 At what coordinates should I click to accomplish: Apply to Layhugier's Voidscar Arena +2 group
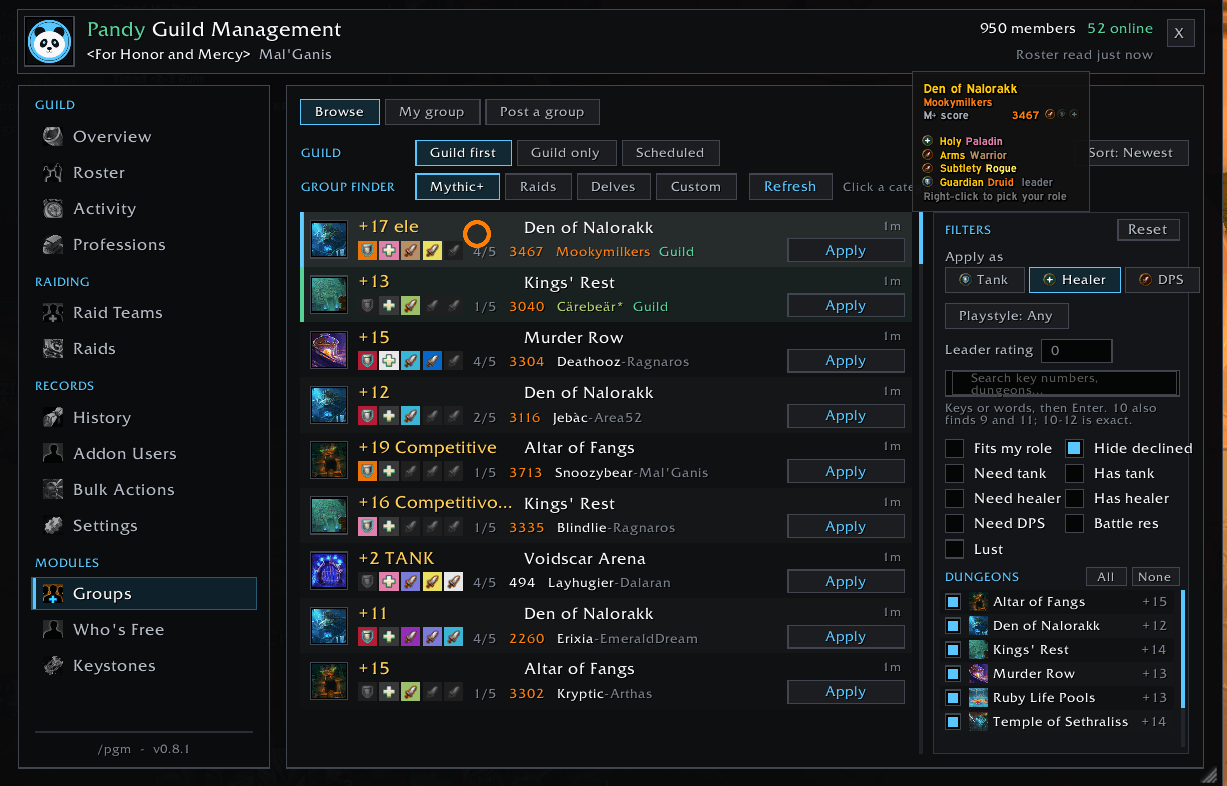tap(846, 582)
